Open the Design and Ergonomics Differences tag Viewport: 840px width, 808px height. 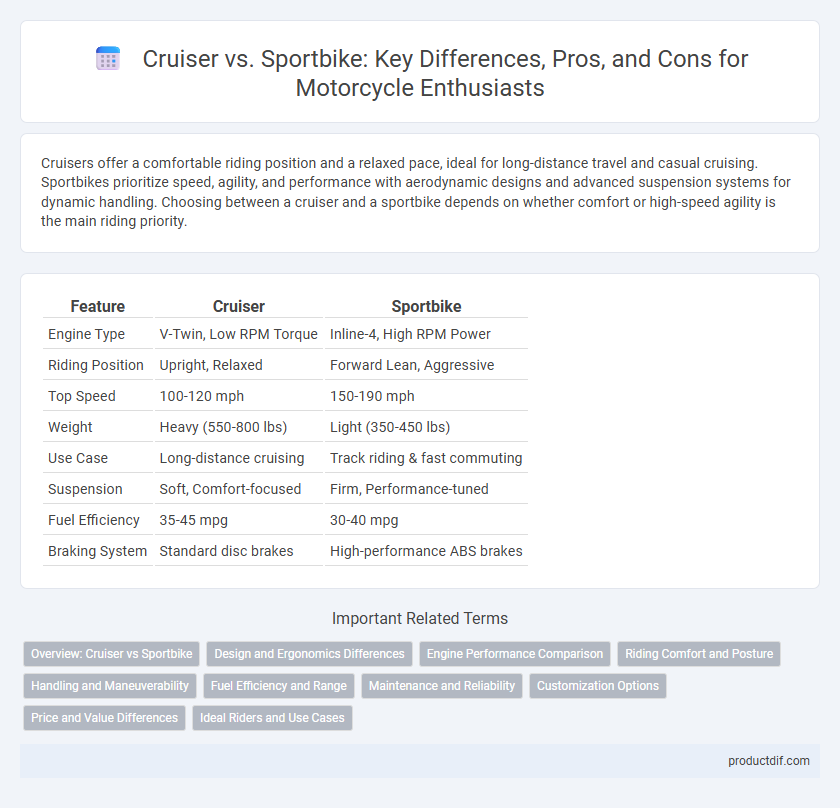[x=309, y=654]
